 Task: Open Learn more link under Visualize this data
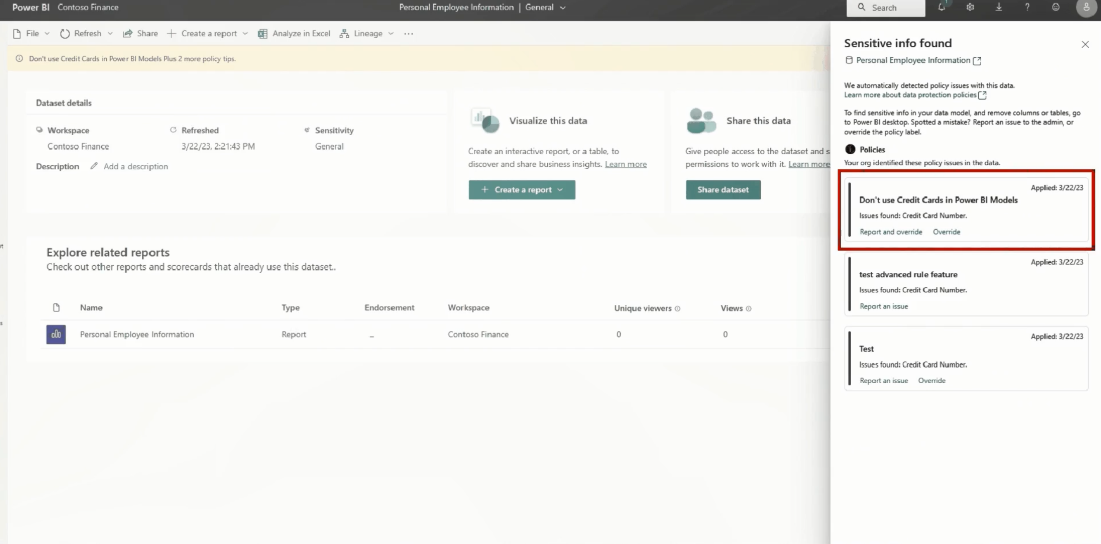point(626,164)
